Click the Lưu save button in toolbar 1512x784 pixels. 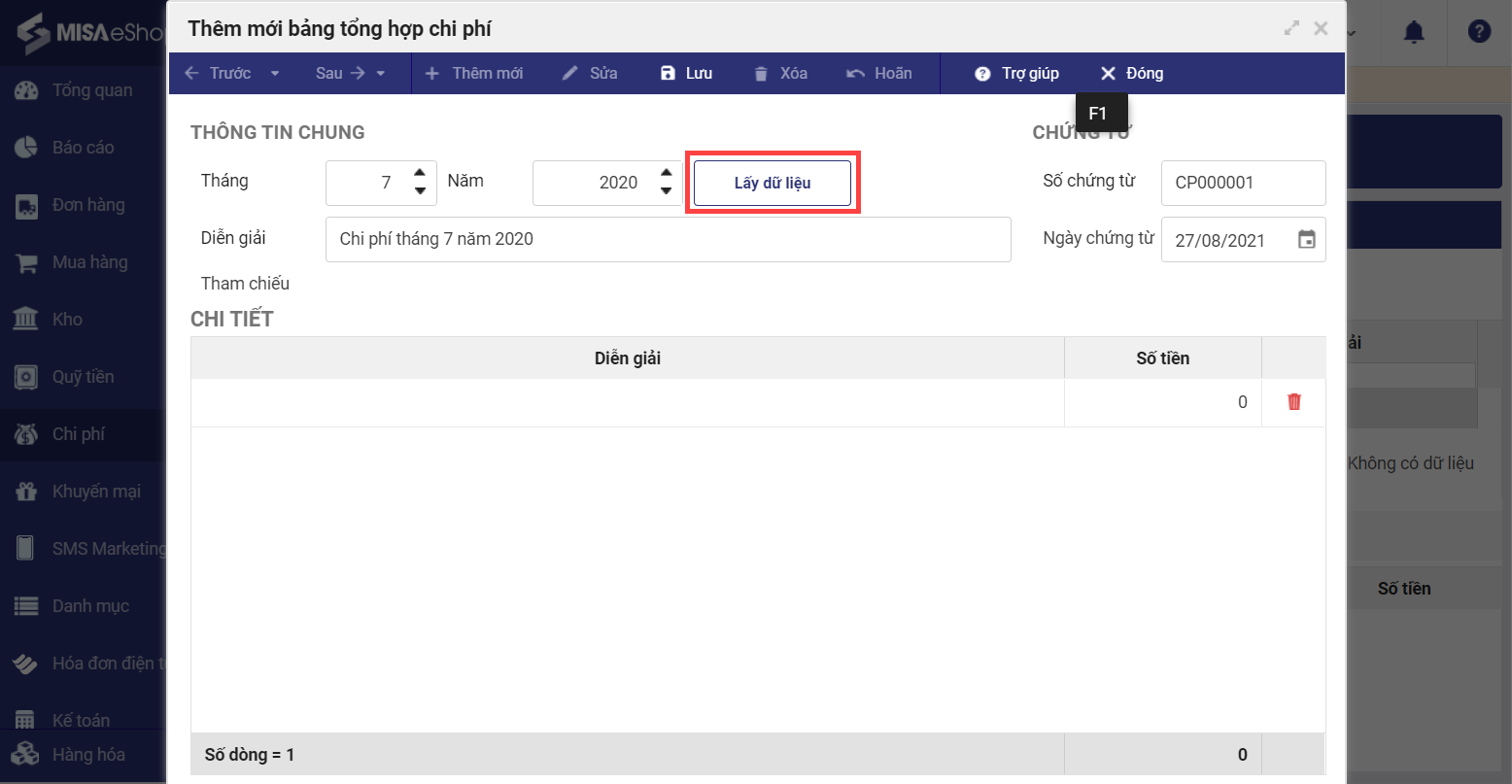click(x=686, y=73)
